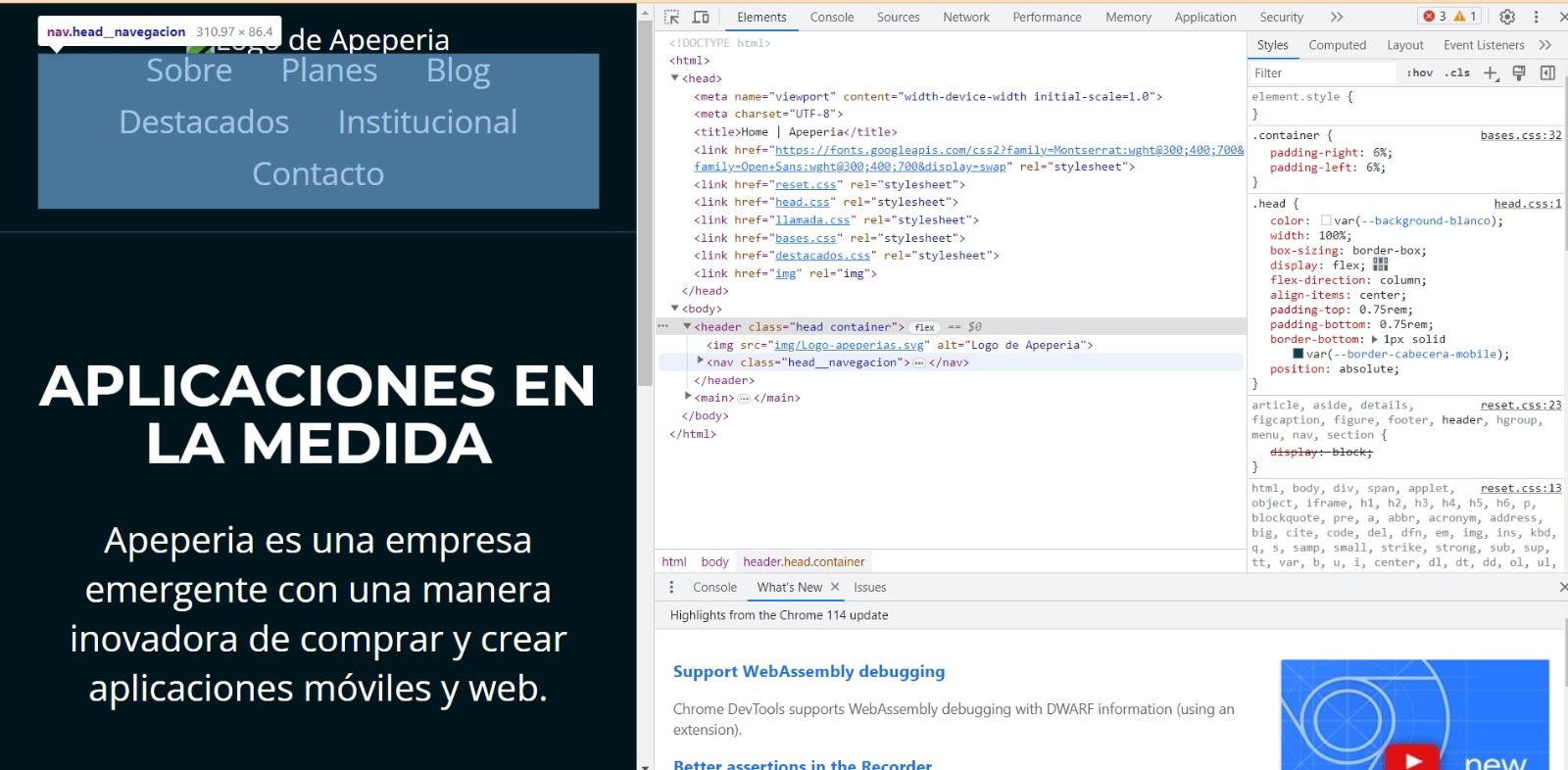This screenshot has width=1568, height=770.
Task: Collapse the body element tree node
Action: [674, 309]
